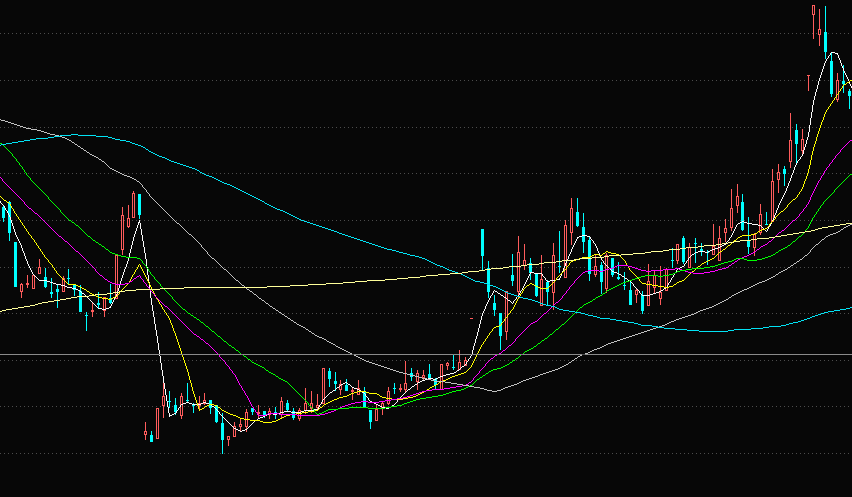Select the horizontal white price reference line

426,355
